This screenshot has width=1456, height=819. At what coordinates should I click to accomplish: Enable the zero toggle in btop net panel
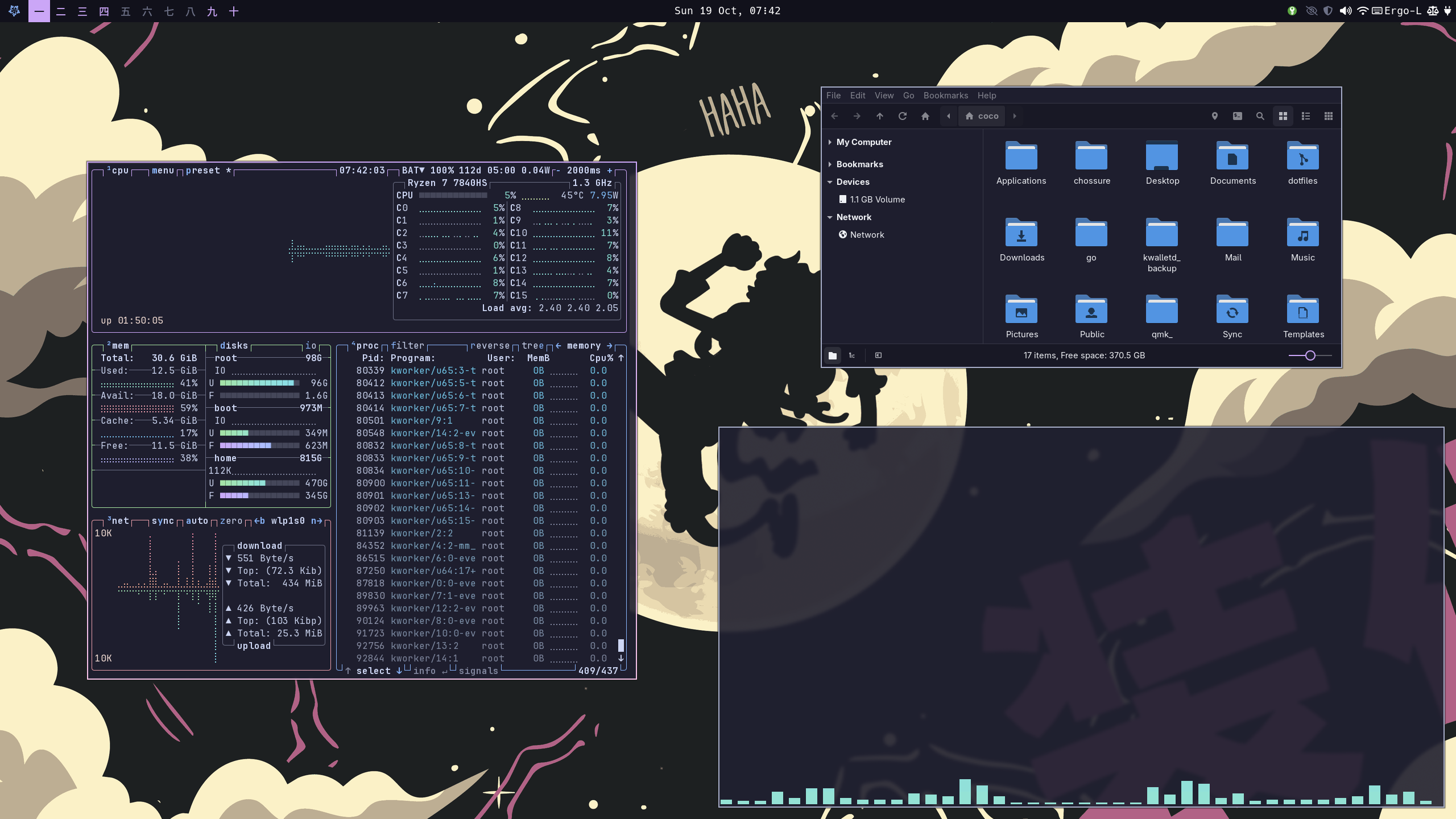(x=230, y=520)
